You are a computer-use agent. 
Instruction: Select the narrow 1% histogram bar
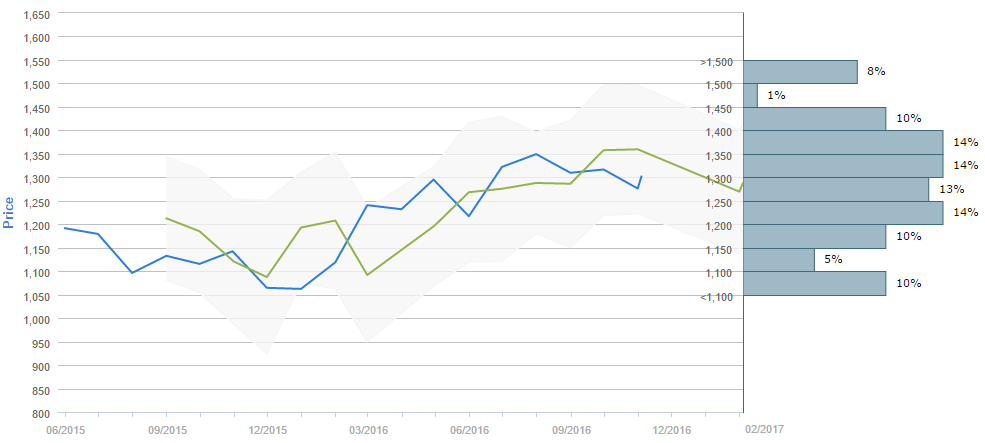750,95
